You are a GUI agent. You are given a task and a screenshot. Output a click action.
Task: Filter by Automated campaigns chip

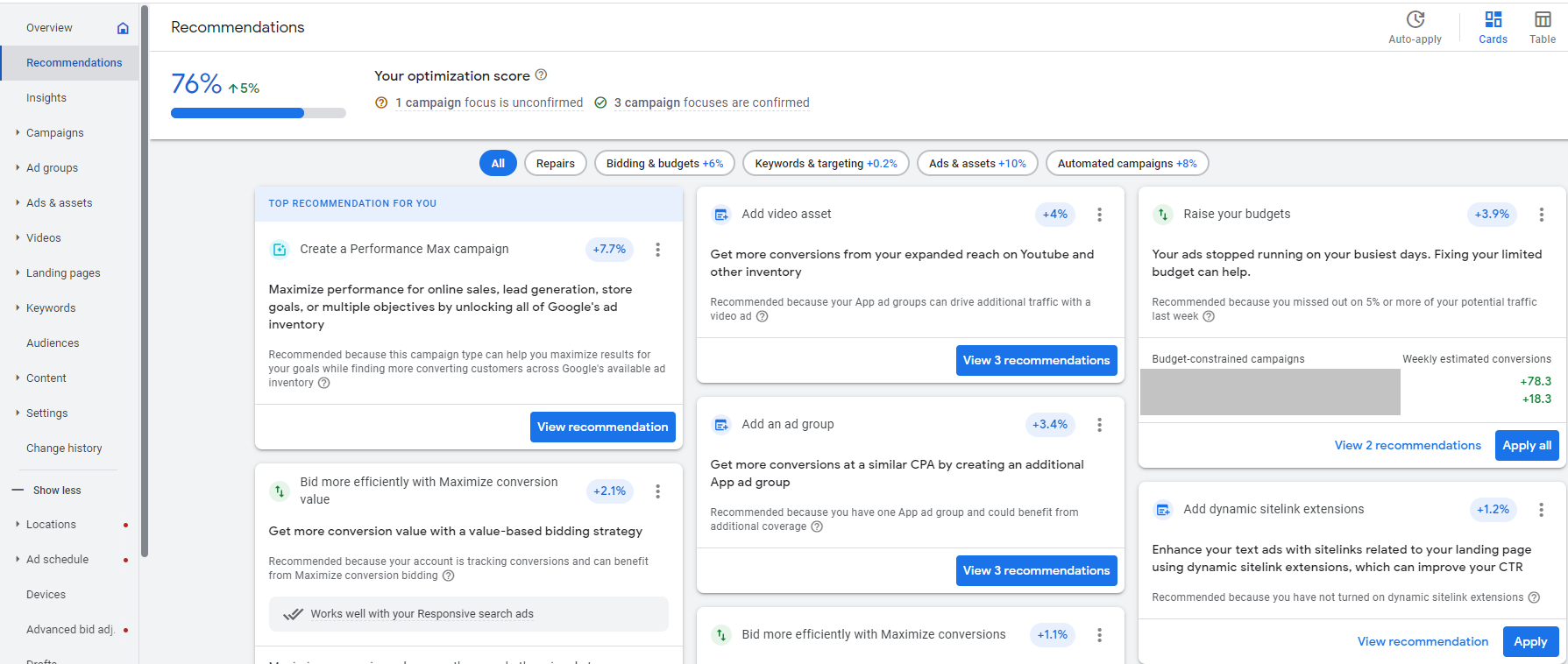(x=1126, y=164)
